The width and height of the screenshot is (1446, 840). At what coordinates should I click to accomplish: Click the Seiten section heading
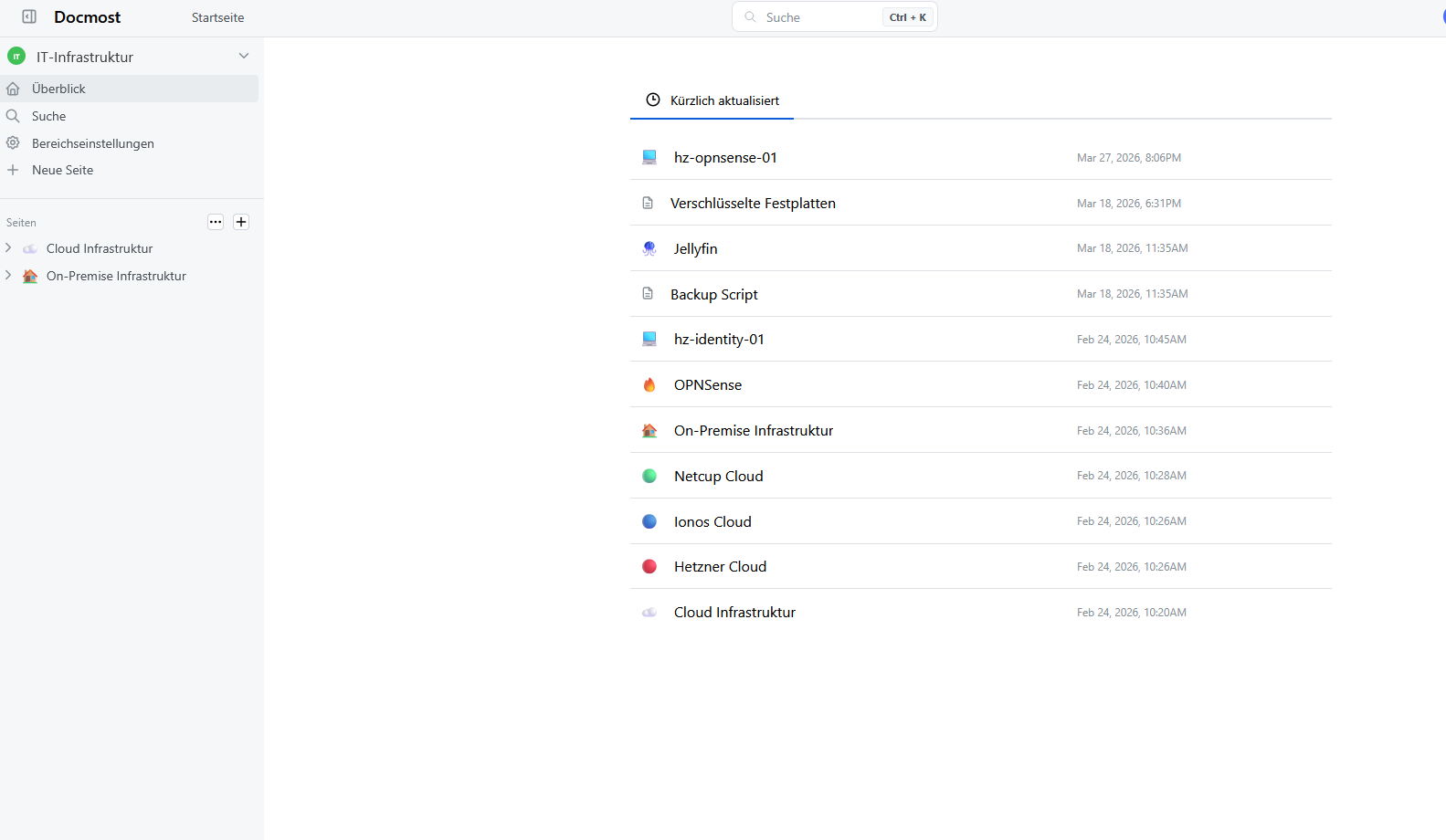[x=21, y=223]
